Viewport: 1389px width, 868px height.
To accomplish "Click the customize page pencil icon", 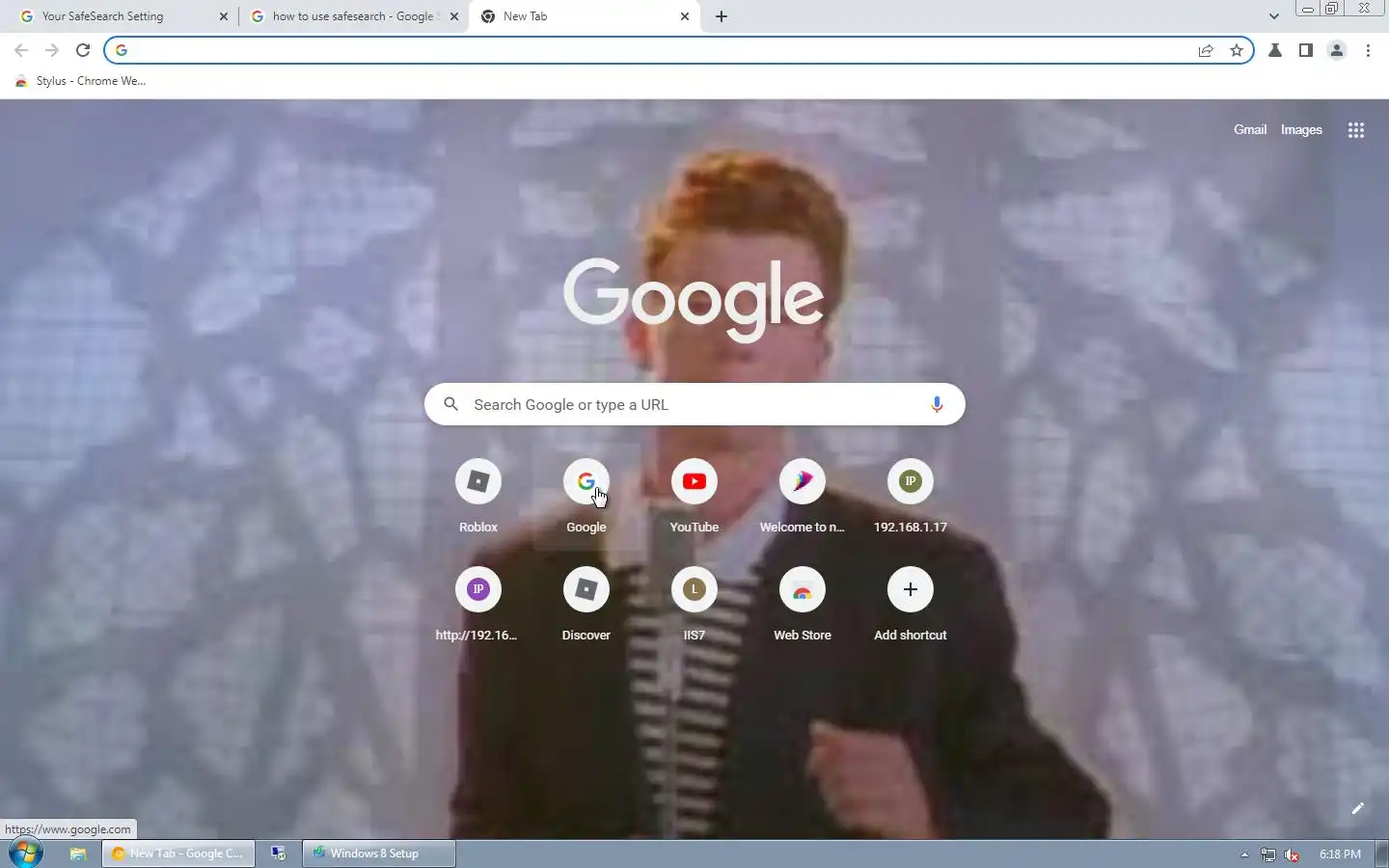I will click(1357, 808).
